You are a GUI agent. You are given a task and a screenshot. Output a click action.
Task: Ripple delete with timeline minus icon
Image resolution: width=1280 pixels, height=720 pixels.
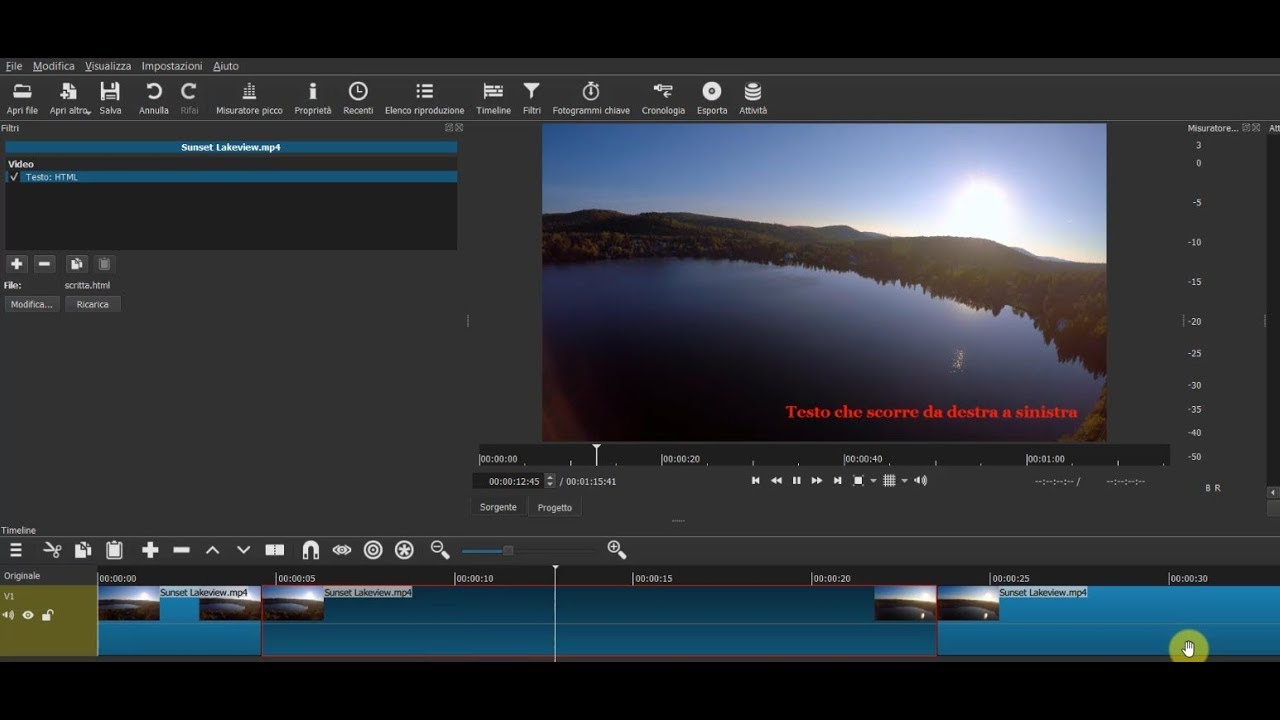point(181,550)
